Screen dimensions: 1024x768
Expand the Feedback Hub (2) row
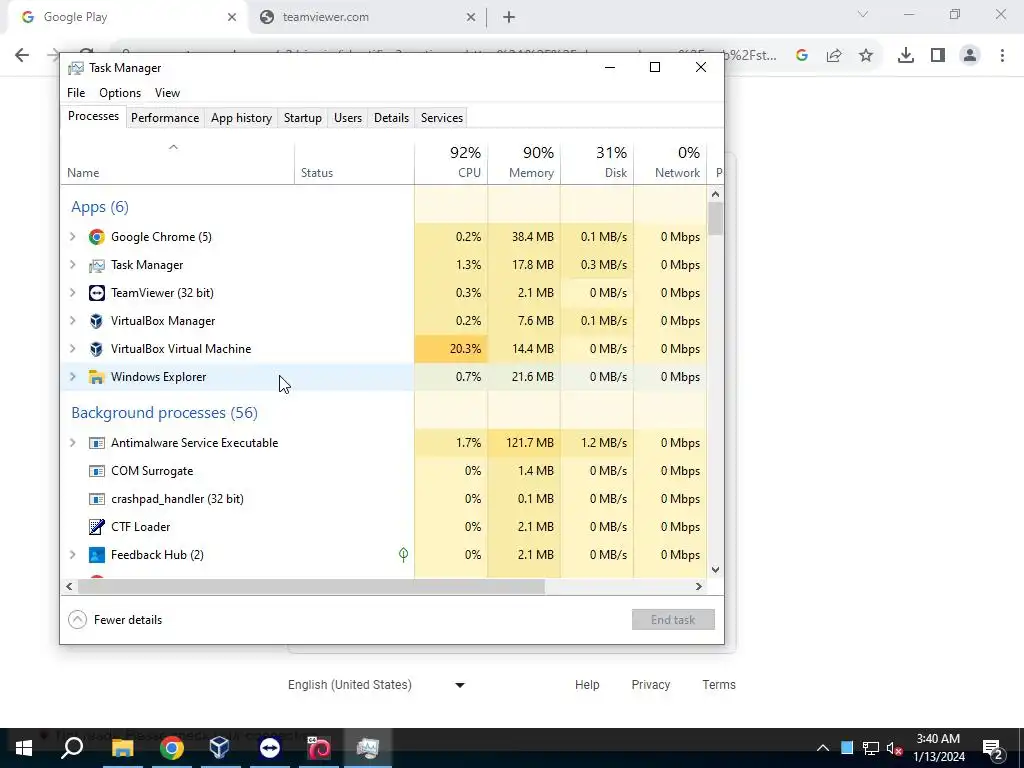point(72,555)
